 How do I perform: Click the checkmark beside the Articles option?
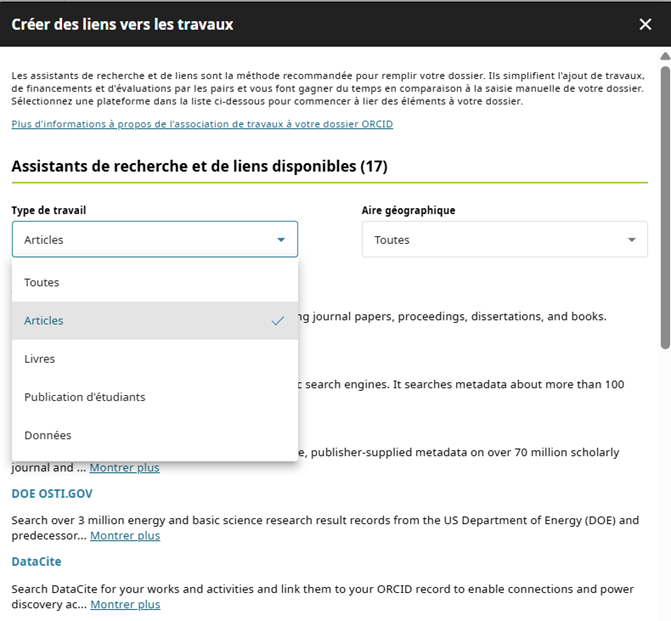coord(278,321)
